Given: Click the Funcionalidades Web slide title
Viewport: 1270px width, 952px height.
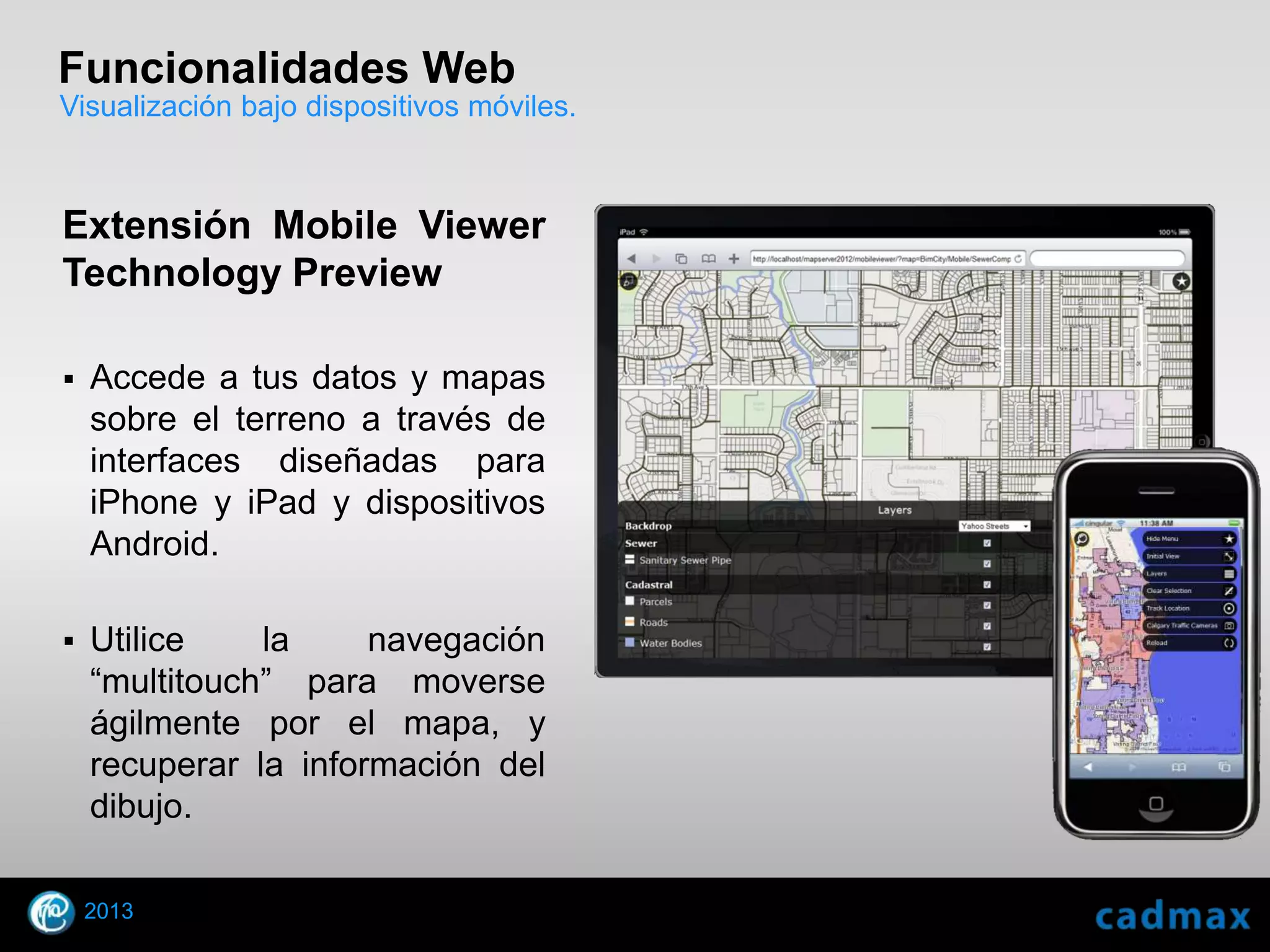Looking at the screenshot, I should coord(286,68).
